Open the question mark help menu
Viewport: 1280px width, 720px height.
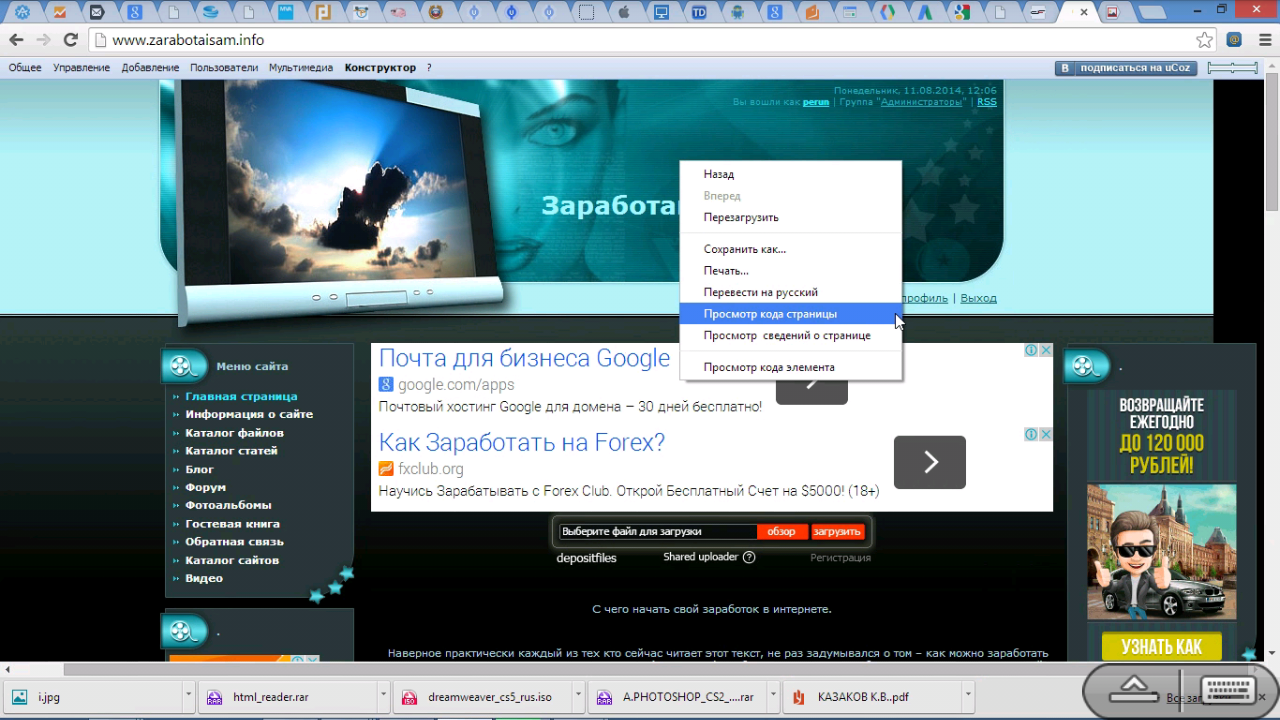point(429,68)
